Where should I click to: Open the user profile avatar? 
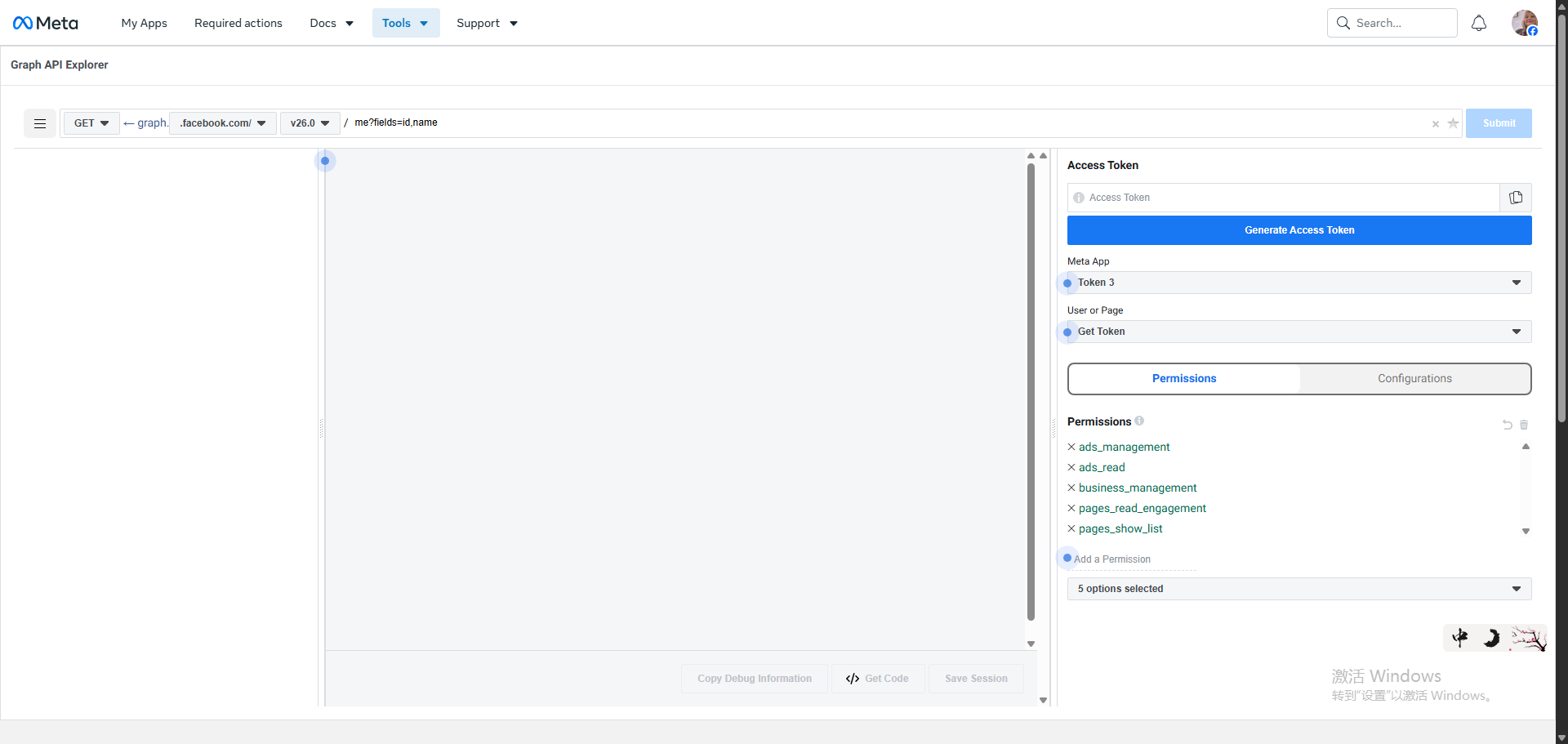(x=1524, y=23)
